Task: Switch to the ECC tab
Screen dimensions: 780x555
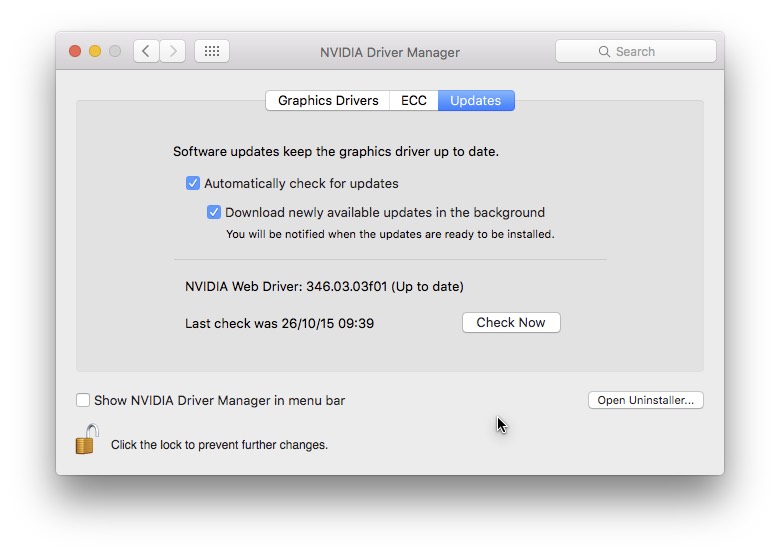Action: (414, 100)
